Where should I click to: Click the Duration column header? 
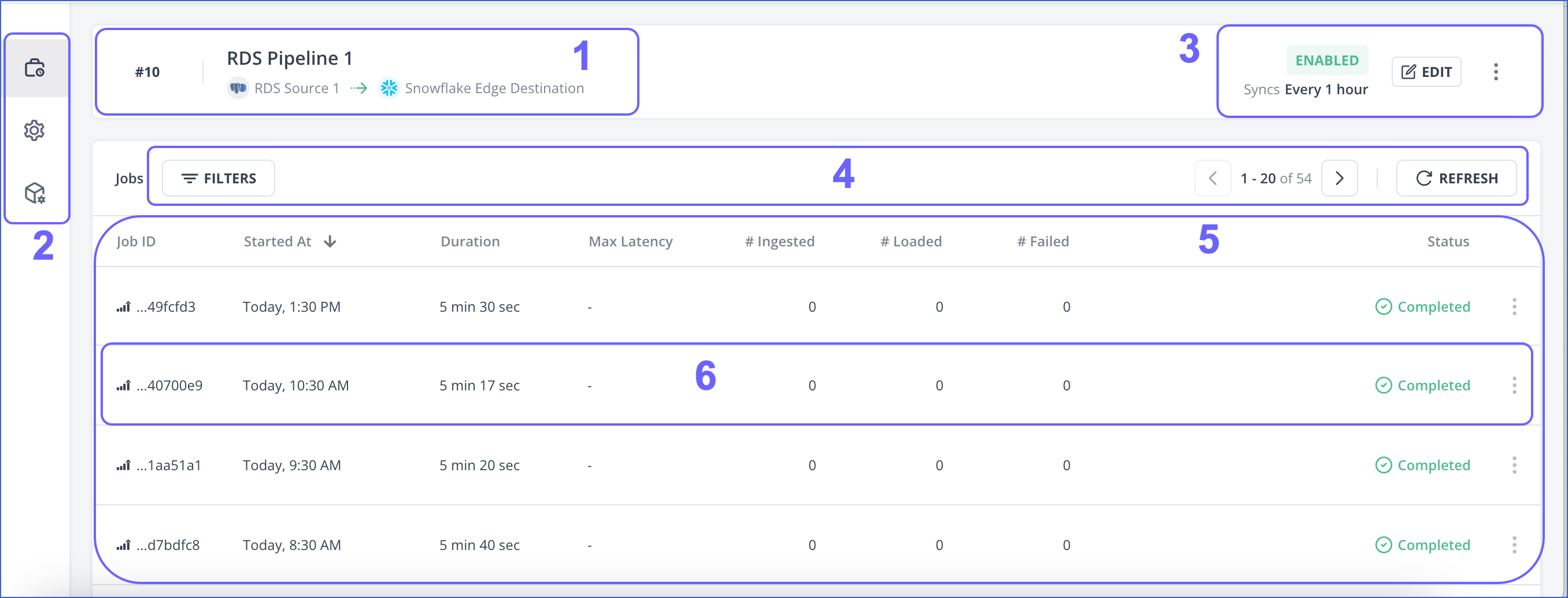[470, 242]
